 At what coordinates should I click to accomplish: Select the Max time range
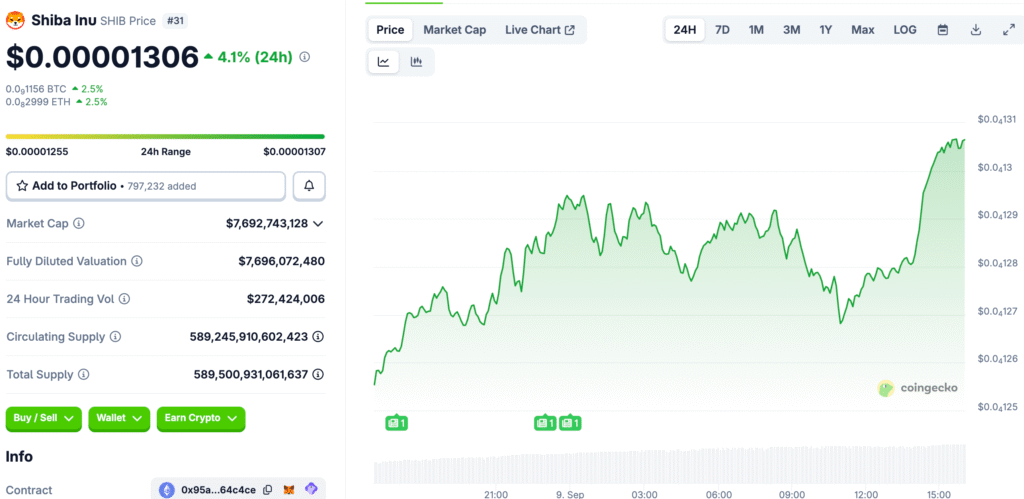pyautogui.click(x=863, y=30)
